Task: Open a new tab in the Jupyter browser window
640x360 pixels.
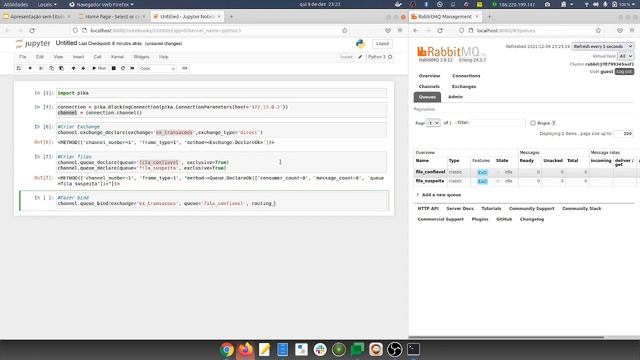Action: click(x=231, y=17)
